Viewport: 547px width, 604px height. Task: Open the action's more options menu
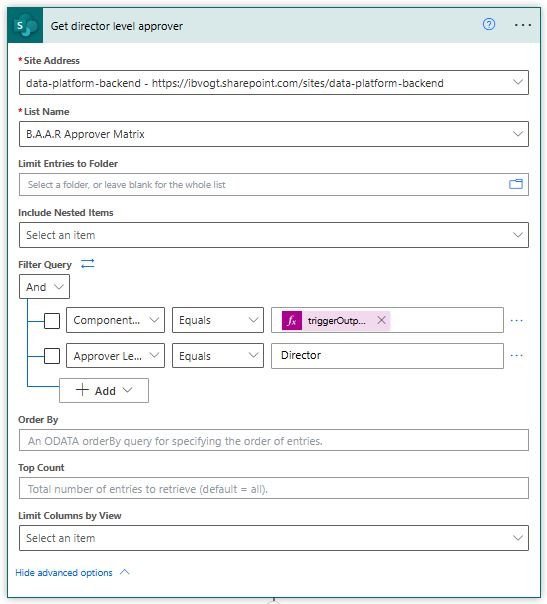(x=523, y=25)
